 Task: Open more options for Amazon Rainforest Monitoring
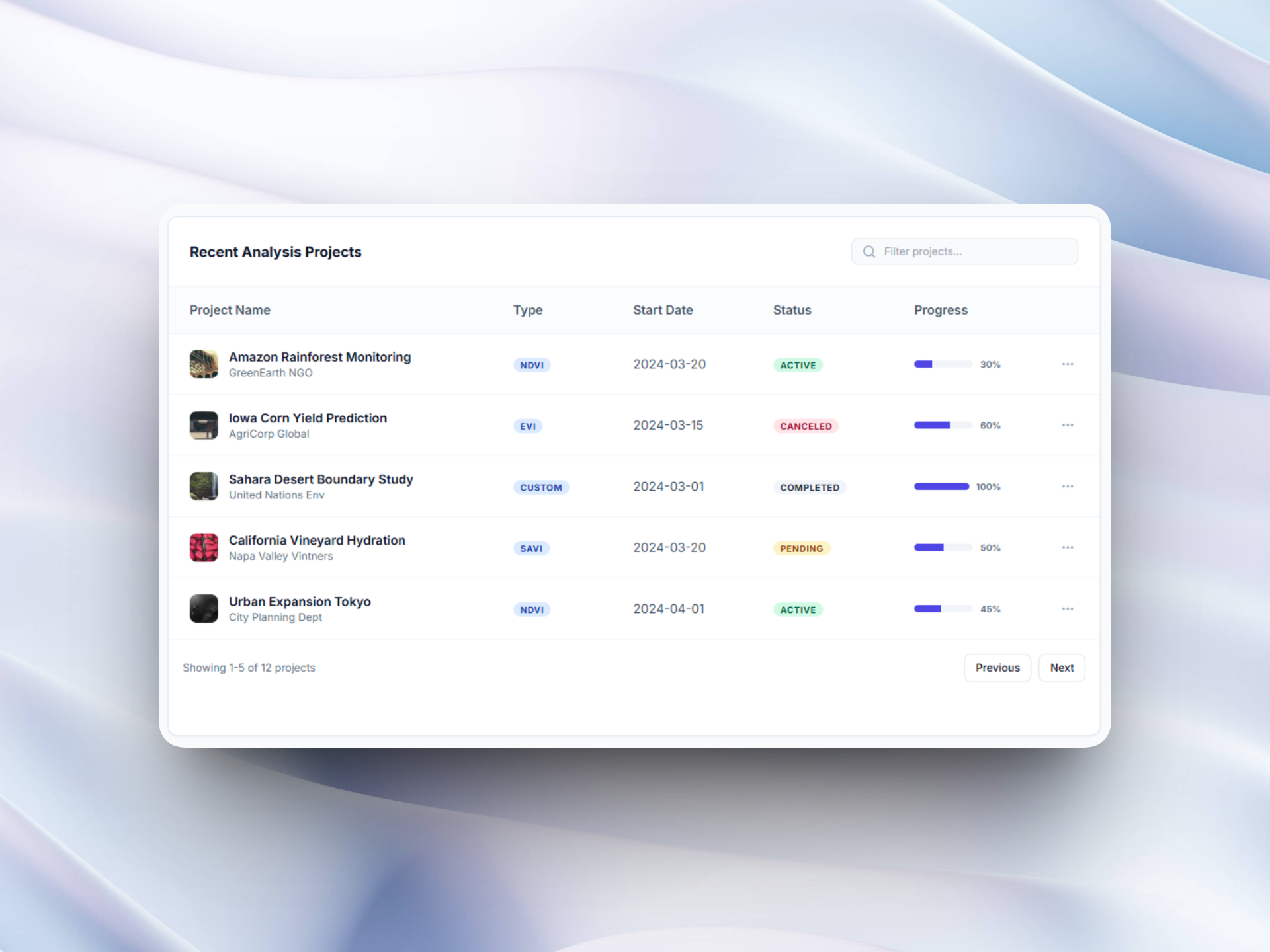coord(1068,364)
